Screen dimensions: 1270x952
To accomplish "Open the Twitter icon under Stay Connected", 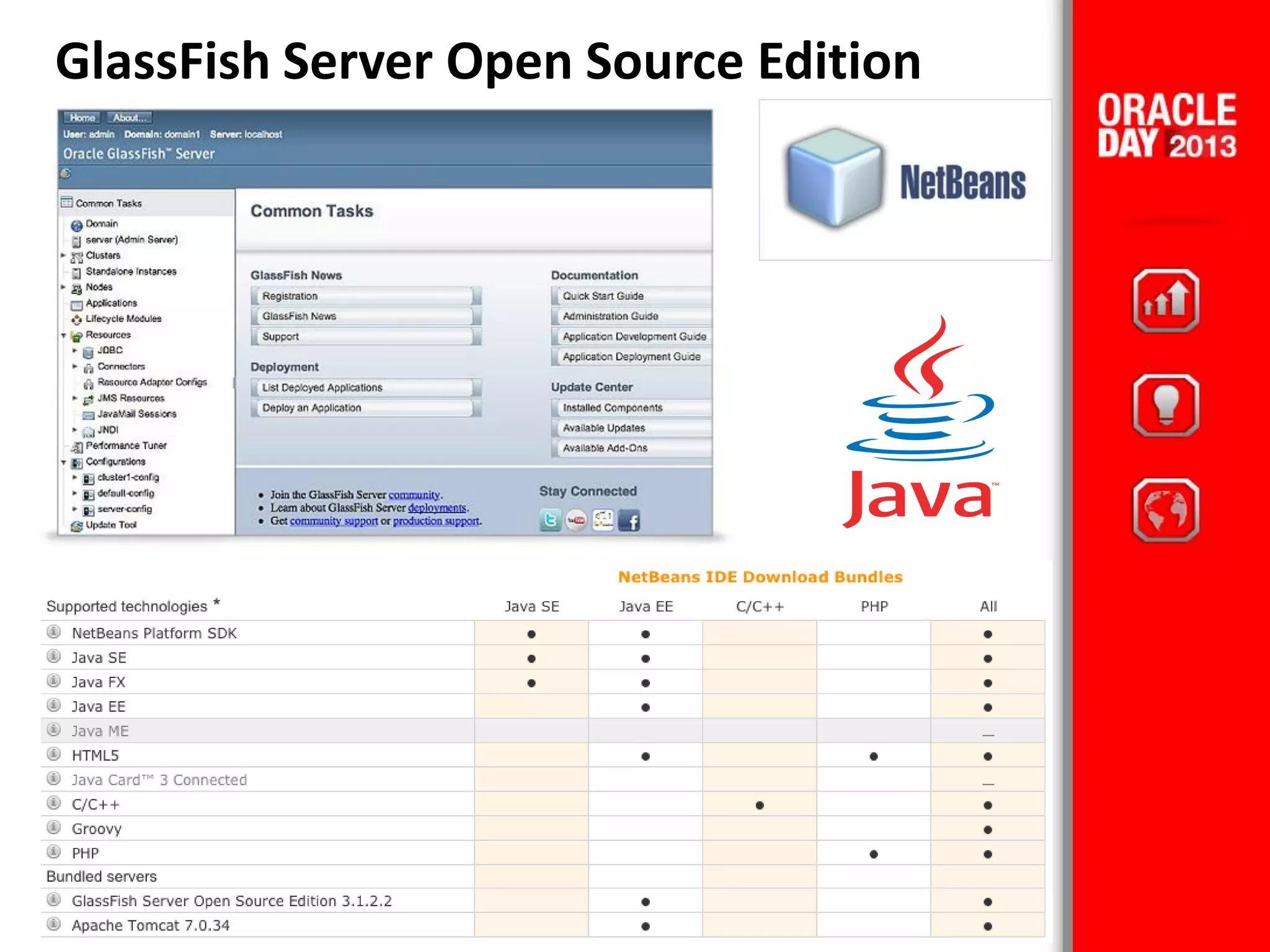I will (x=550, y=520).
